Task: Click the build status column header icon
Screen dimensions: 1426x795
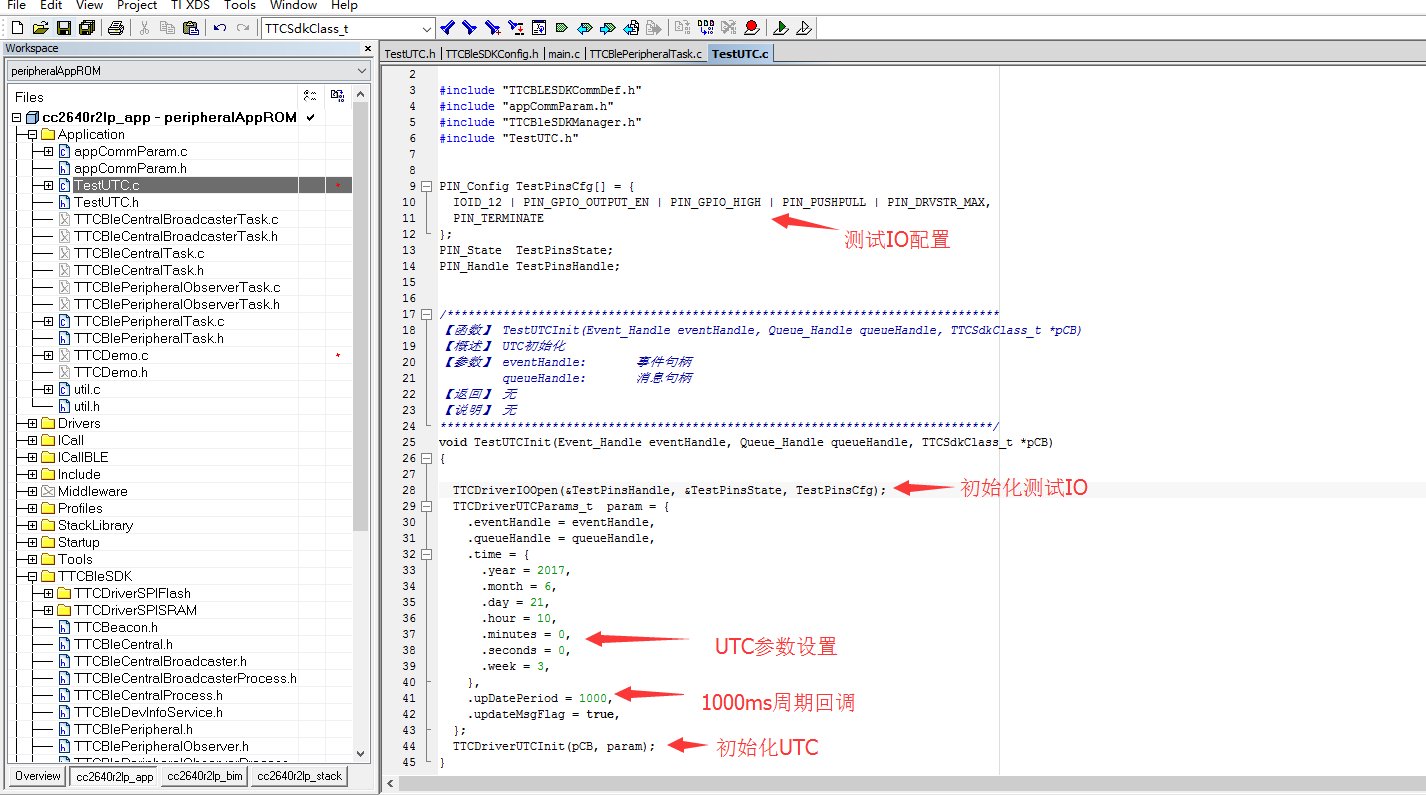Action: (337, 96)
